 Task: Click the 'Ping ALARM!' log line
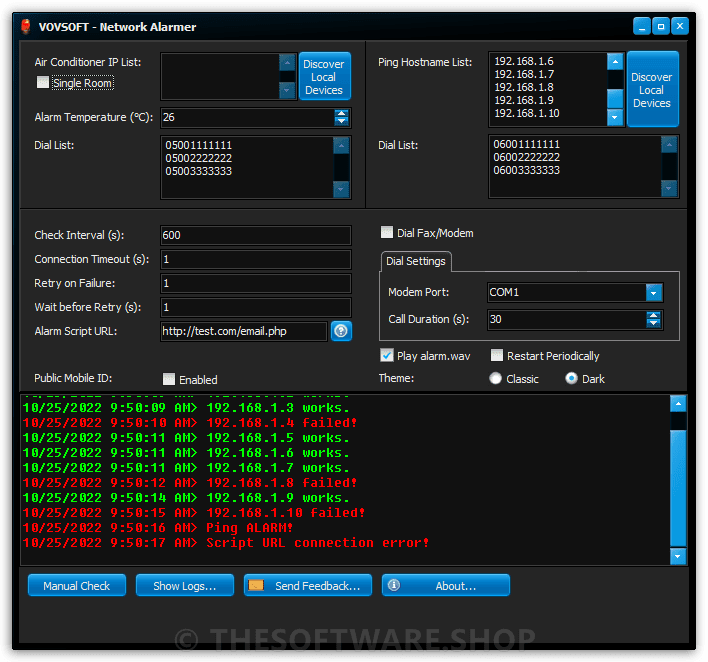tap(158, 527)
